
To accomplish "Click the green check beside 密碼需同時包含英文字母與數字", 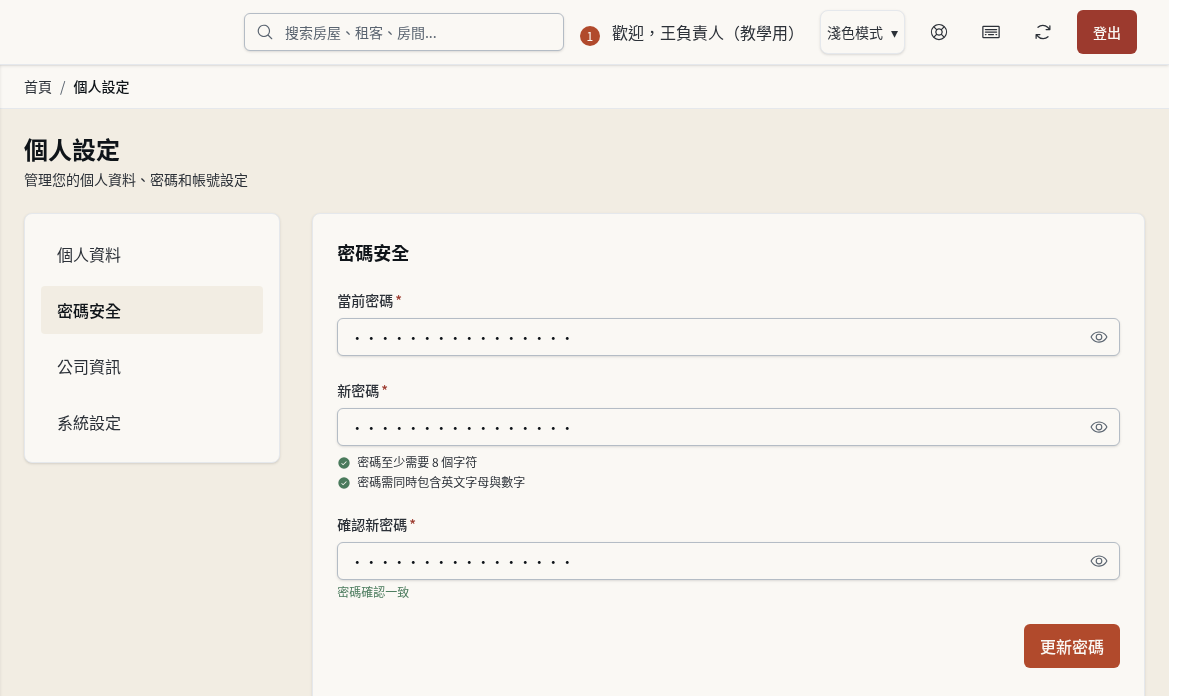I will (344, 482).
